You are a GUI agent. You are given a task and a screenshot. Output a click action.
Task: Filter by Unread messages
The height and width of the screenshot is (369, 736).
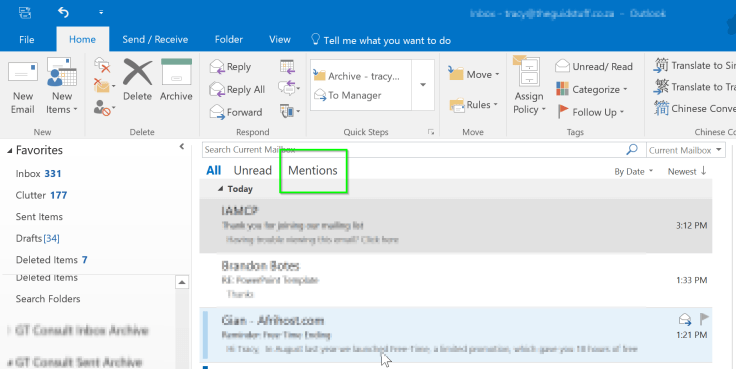pos(253,170)
